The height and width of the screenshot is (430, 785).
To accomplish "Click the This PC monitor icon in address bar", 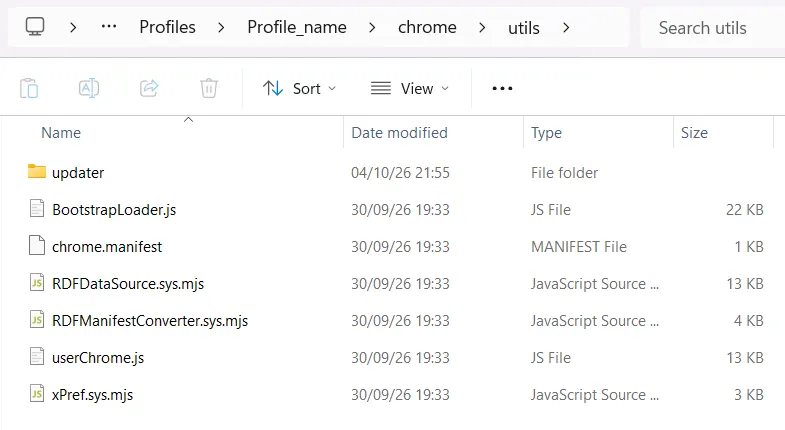I will point(35,27).
